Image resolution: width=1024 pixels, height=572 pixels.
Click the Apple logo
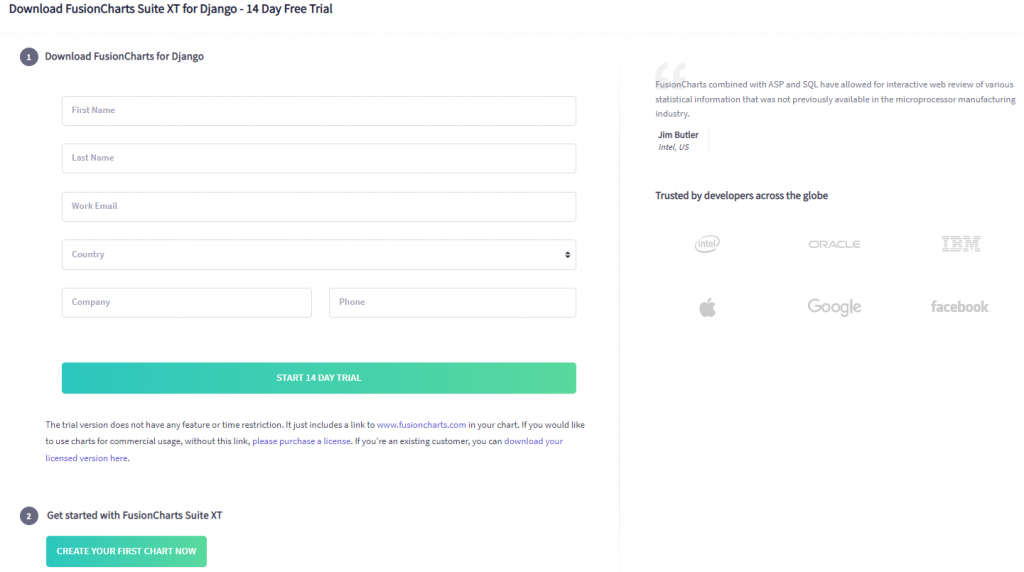point(707,307)
